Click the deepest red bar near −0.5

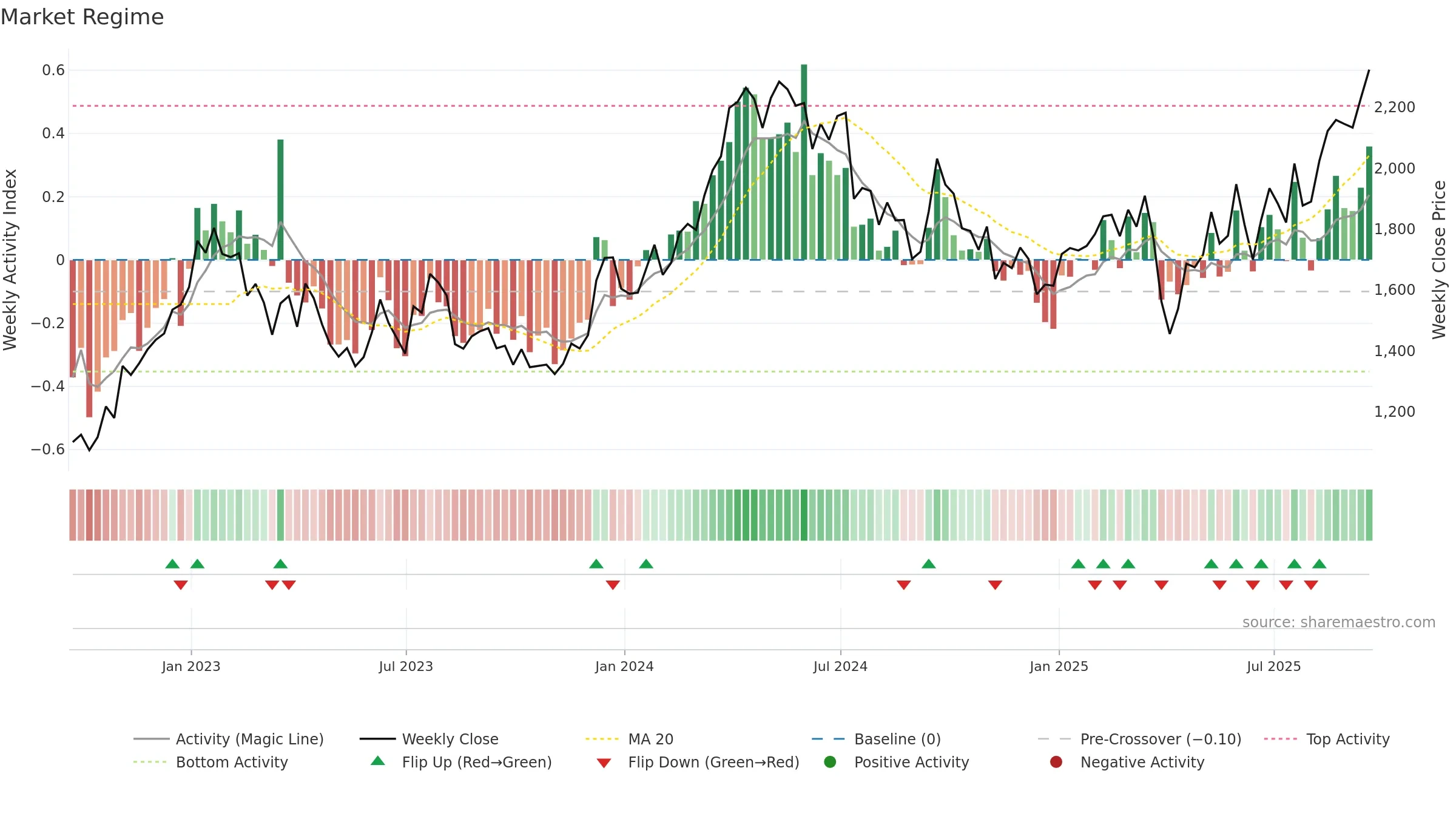pyautogui.click(x=89, y=339)
